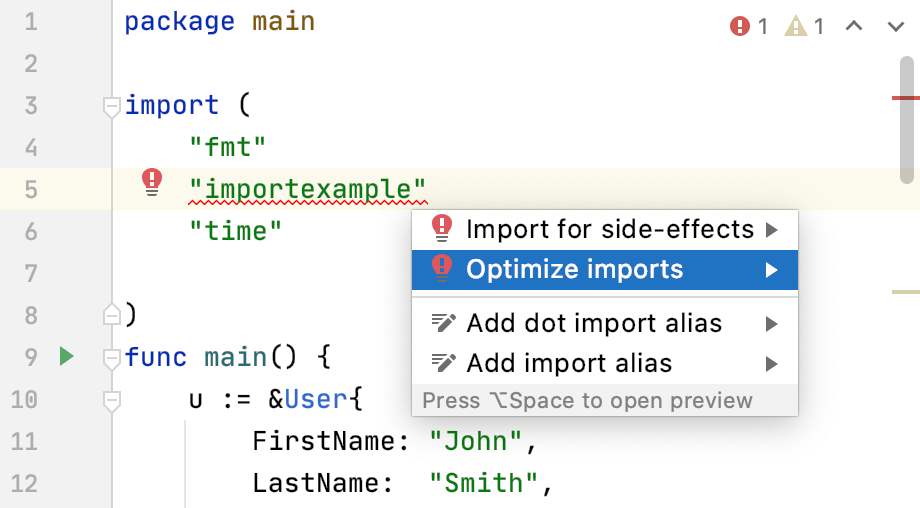Click the underlined "importexample" import string
This screenshot has width=920, height=508.
coord(308,189)
